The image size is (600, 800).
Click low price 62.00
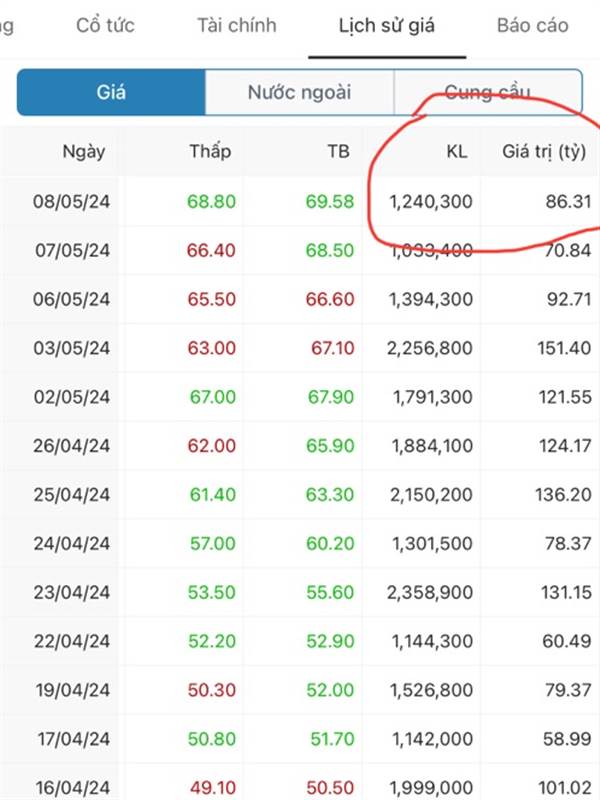212,446
